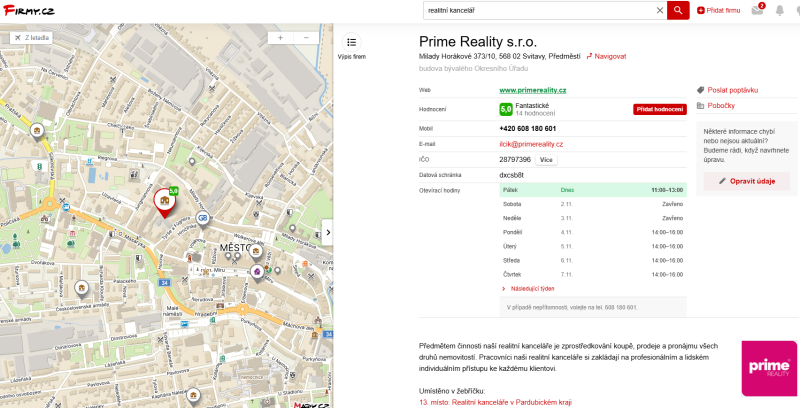The width and height of the screenshot is (800, 408).
Task: Click the red magnifier search button
Action: pos(678,10)
